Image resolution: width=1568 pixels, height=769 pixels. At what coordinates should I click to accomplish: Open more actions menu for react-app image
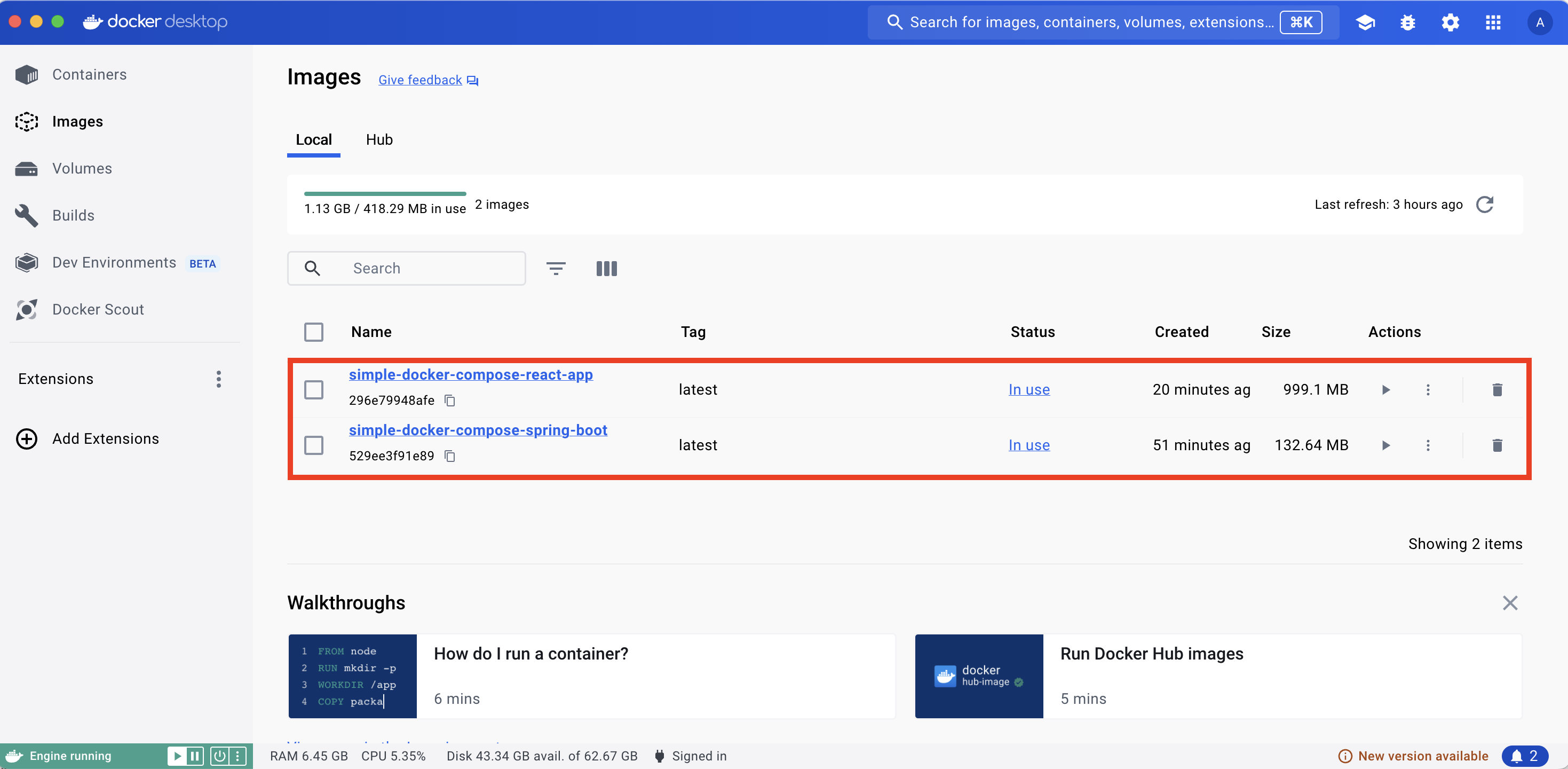[1428, 390]
